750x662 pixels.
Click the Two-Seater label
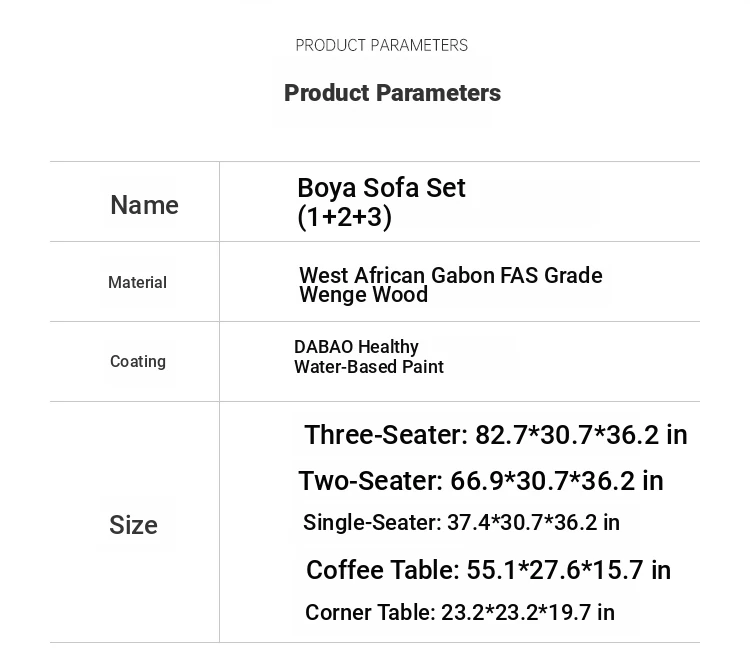(x=370, y=481)
